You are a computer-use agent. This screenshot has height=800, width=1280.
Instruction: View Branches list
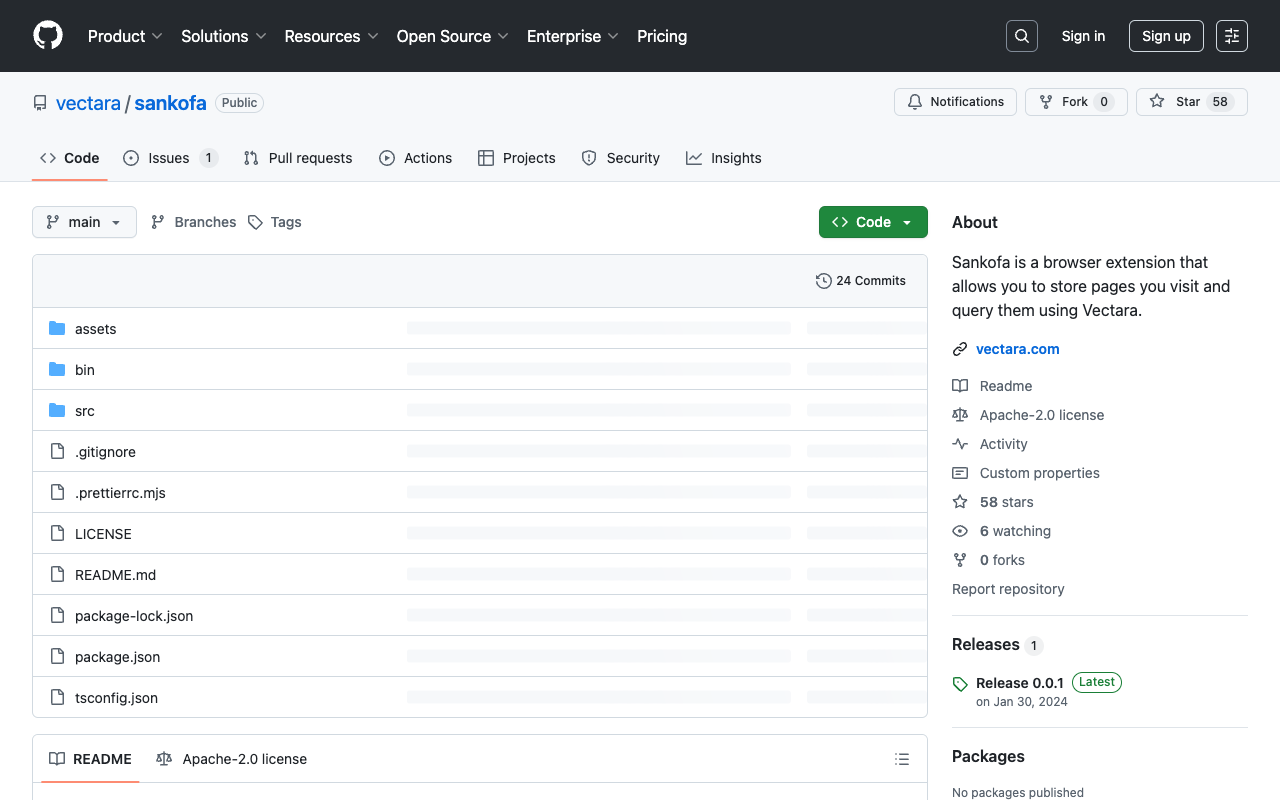[194, 222]
